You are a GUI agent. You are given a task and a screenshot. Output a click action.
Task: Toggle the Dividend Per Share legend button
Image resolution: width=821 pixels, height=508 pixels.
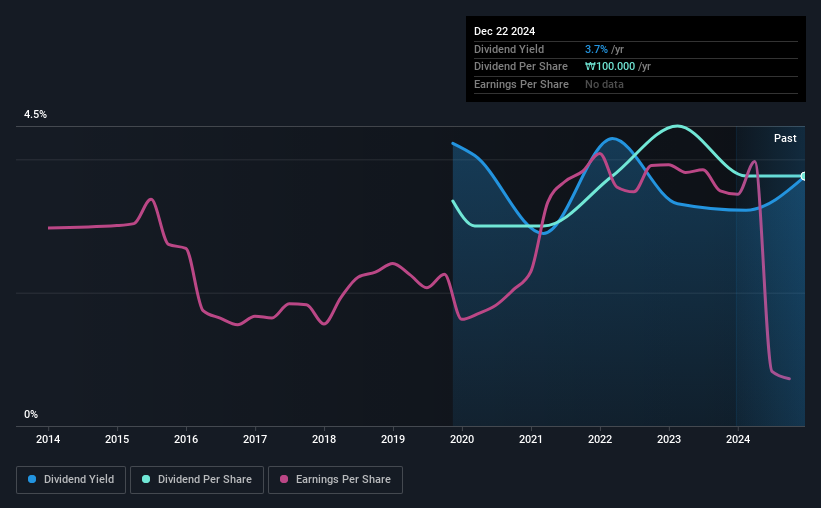pos(197,480)
